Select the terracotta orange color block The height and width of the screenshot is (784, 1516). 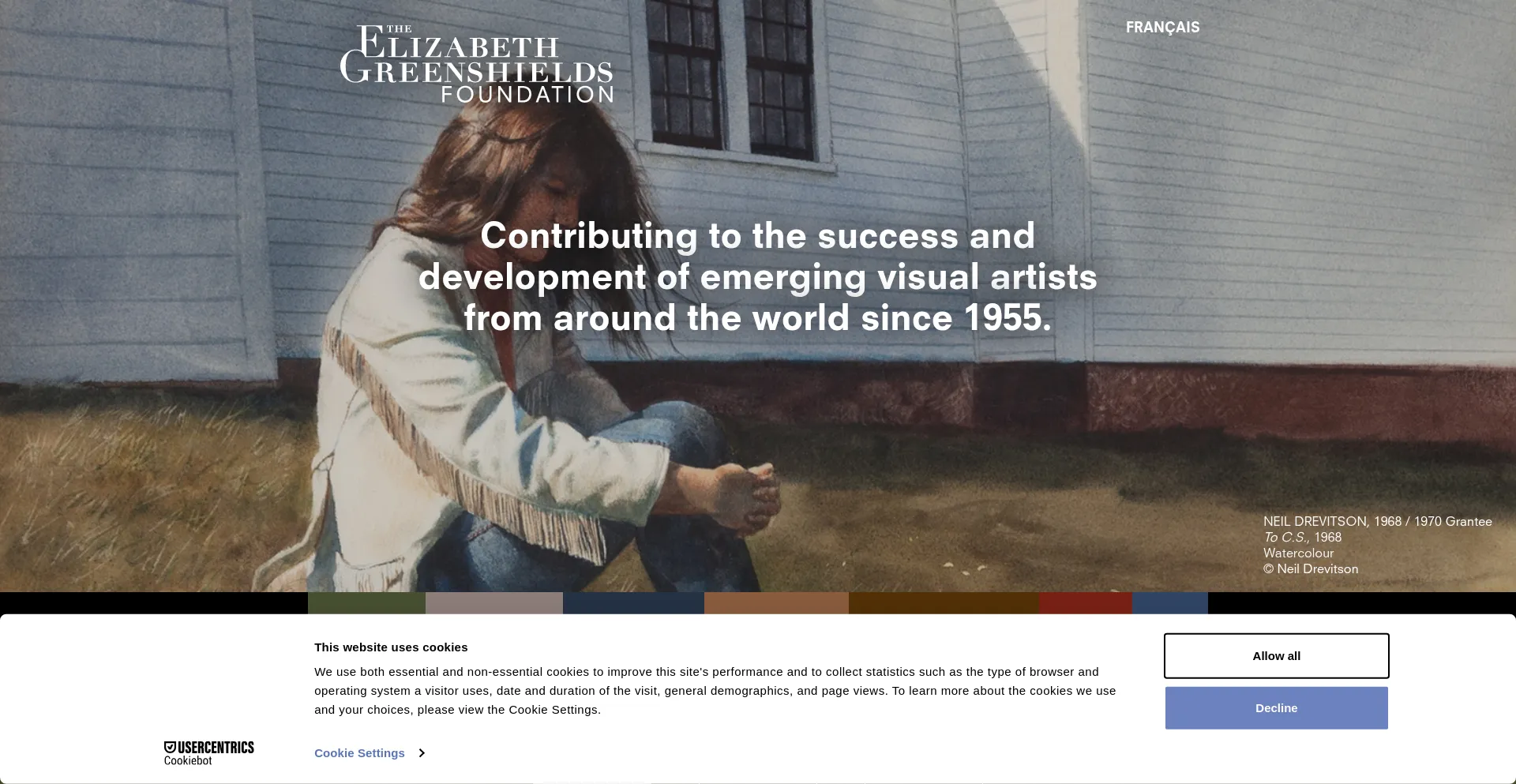(776, 603)
